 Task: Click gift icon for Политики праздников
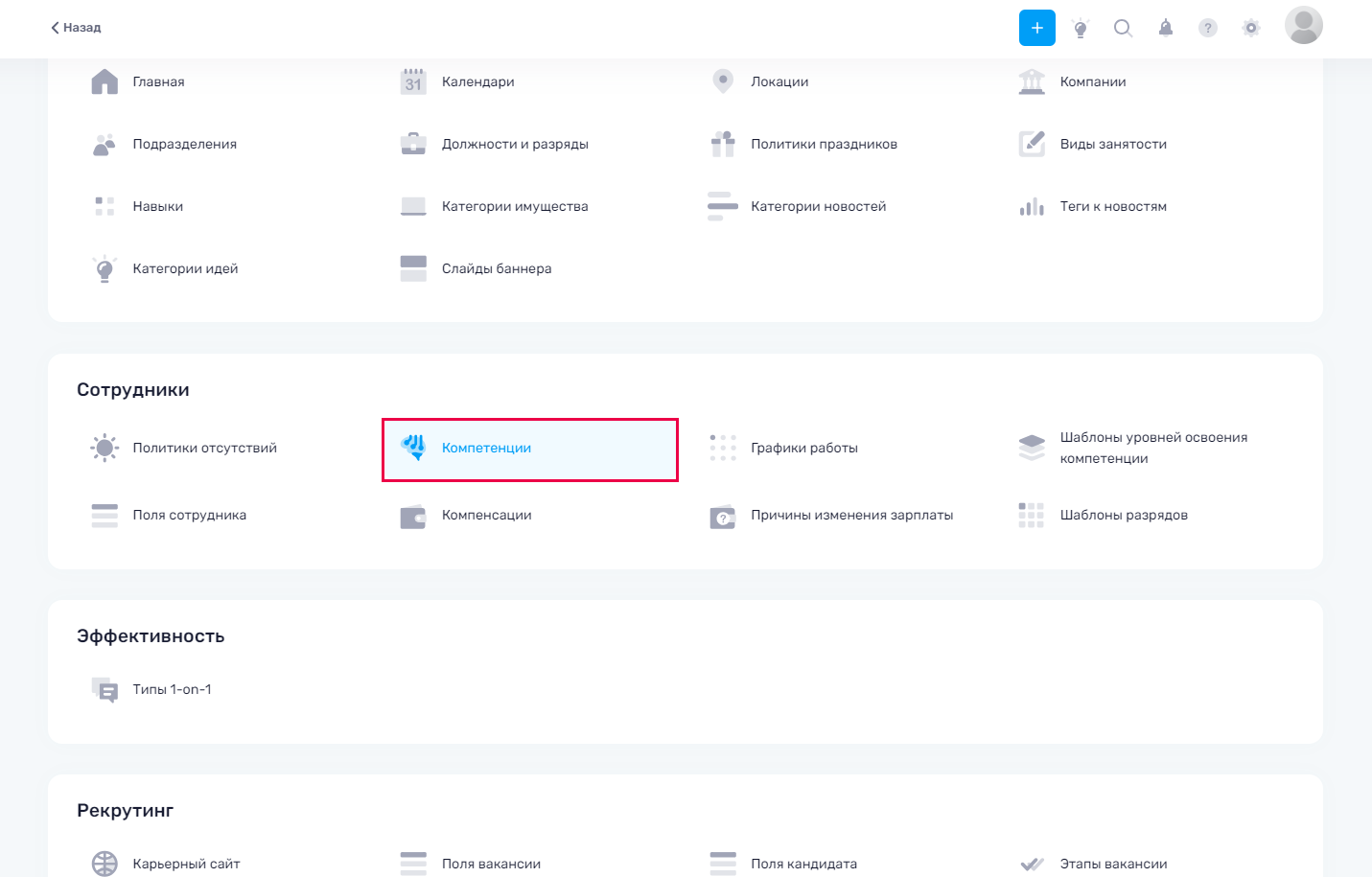click(723, 144)
